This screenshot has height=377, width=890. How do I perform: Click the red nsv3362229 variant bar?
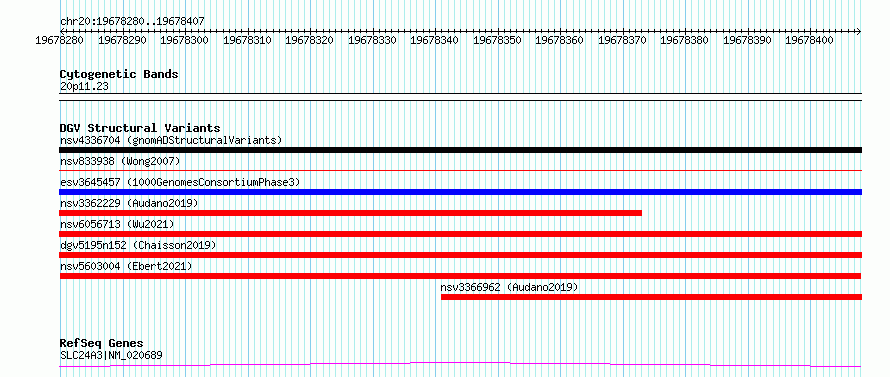351,213
